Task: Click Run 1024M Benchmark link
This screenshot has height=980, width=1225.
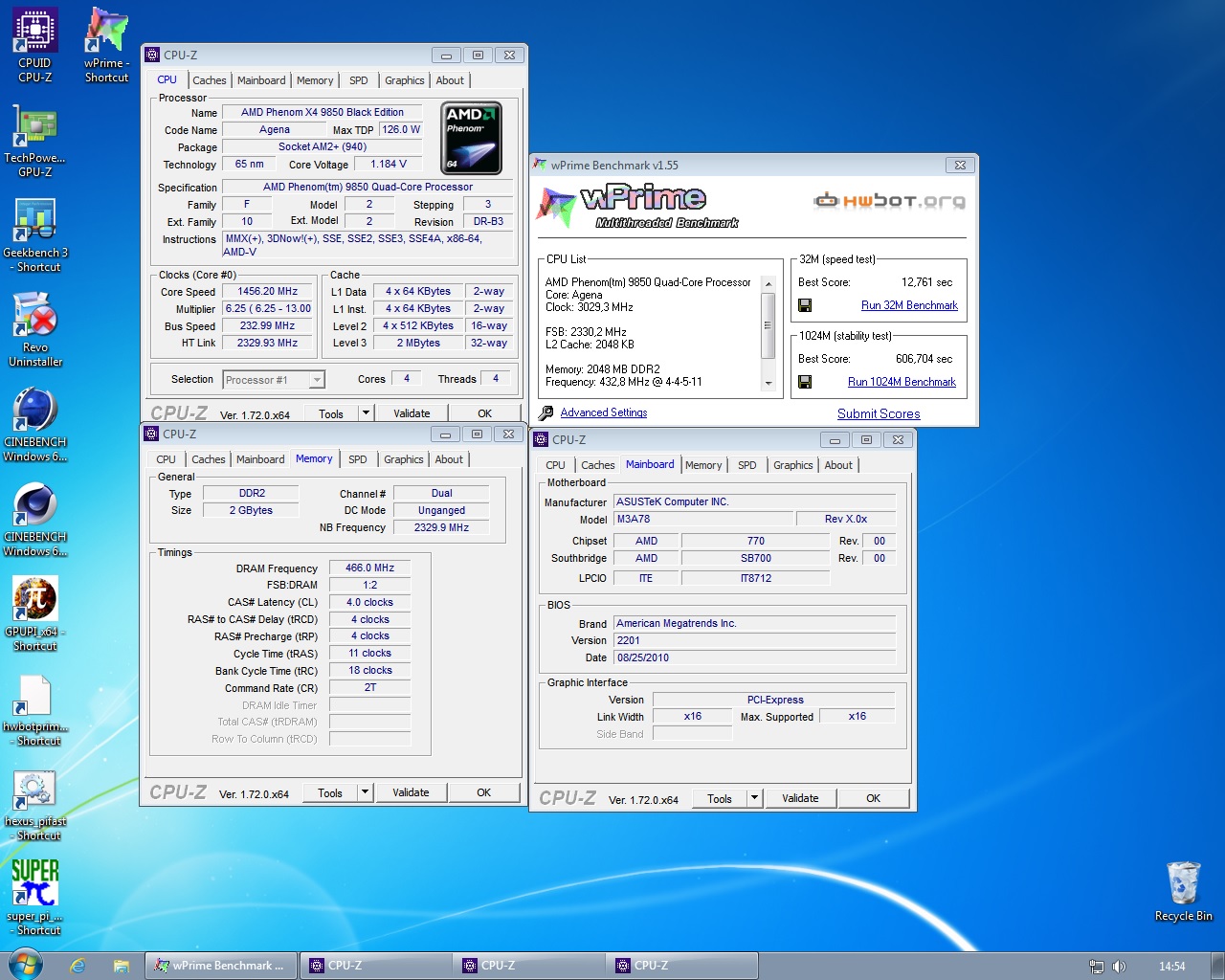Action: click(x=902, y=382)
